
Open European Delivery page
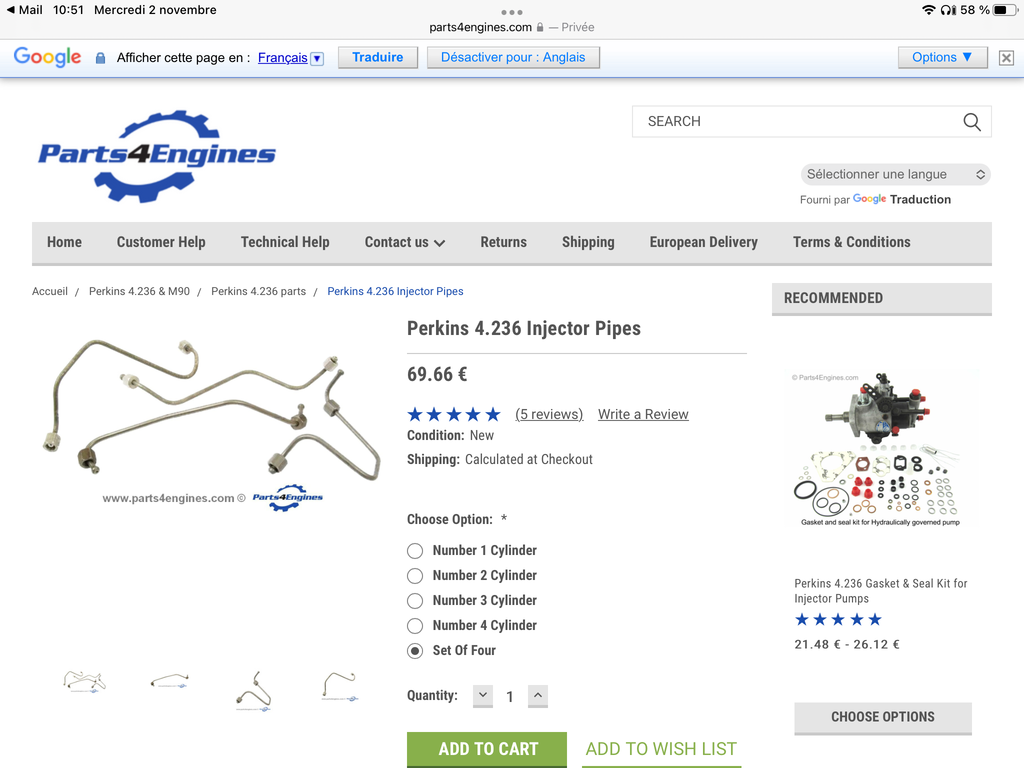tap(703, 242)
